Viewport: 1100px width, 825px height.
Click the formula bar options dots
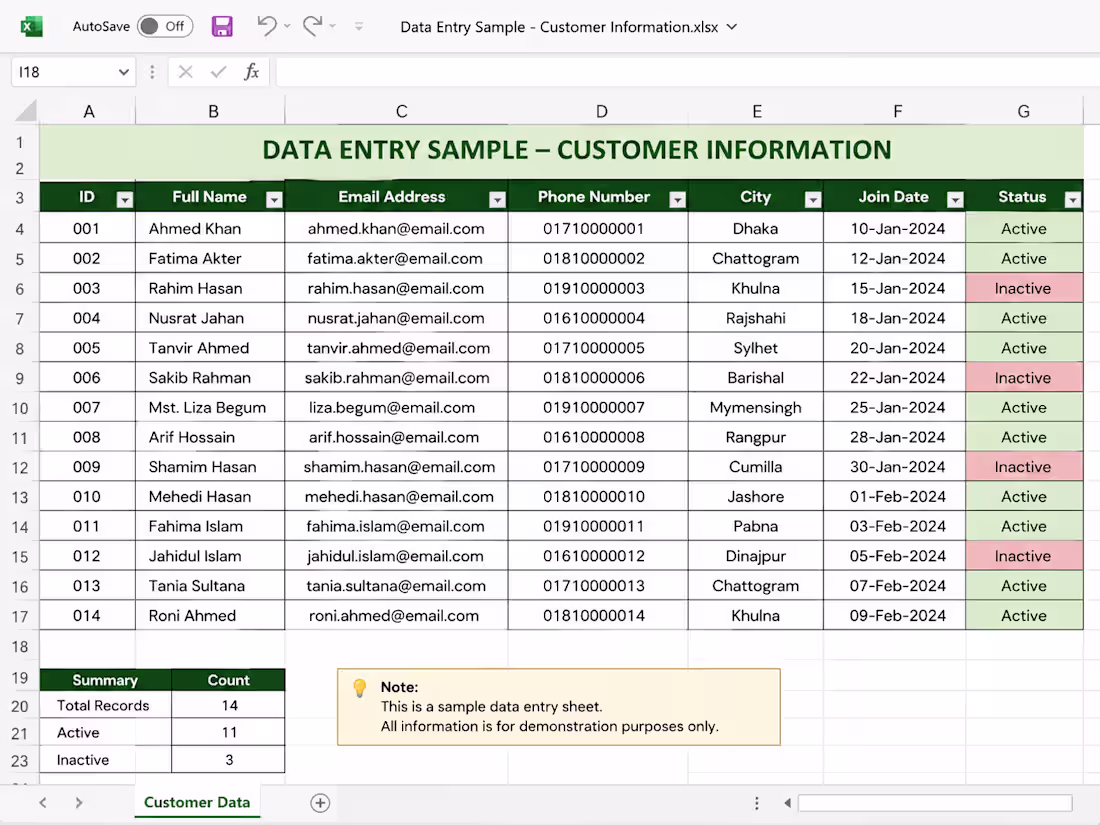pyautogui.click(x=152, y=72)
